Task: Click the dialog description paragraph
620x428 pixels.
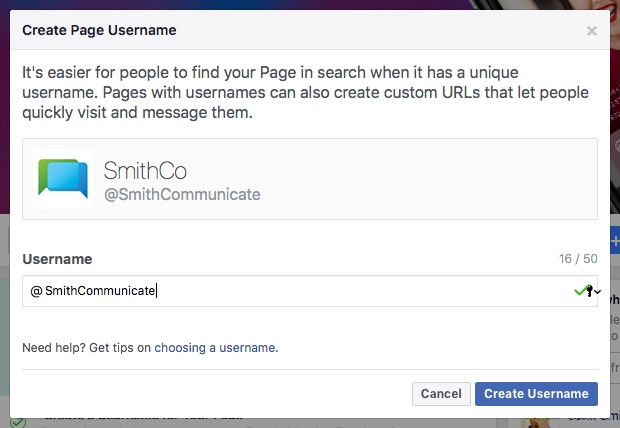Action: pos(305,93)
